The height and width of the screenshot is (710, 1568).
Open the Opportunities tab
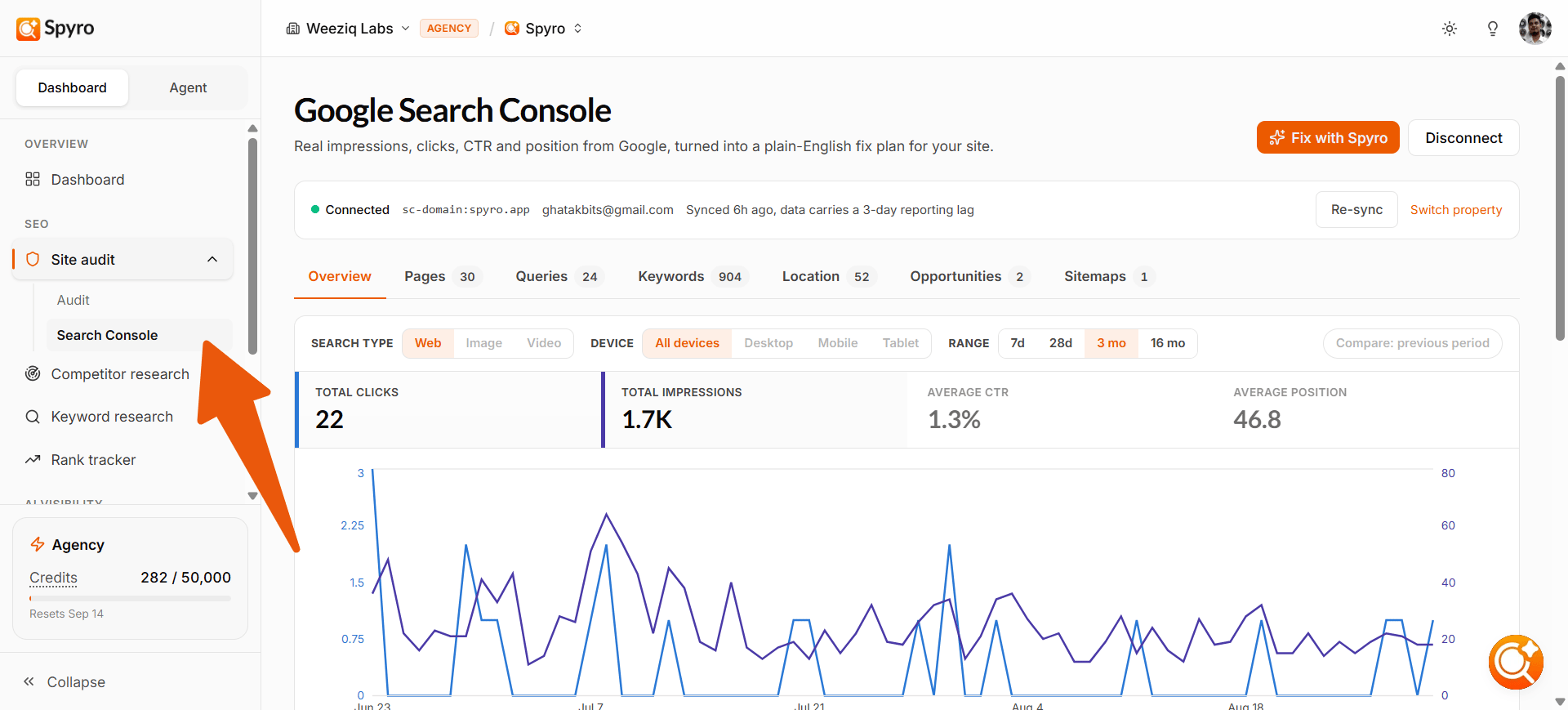pos(970,276)
